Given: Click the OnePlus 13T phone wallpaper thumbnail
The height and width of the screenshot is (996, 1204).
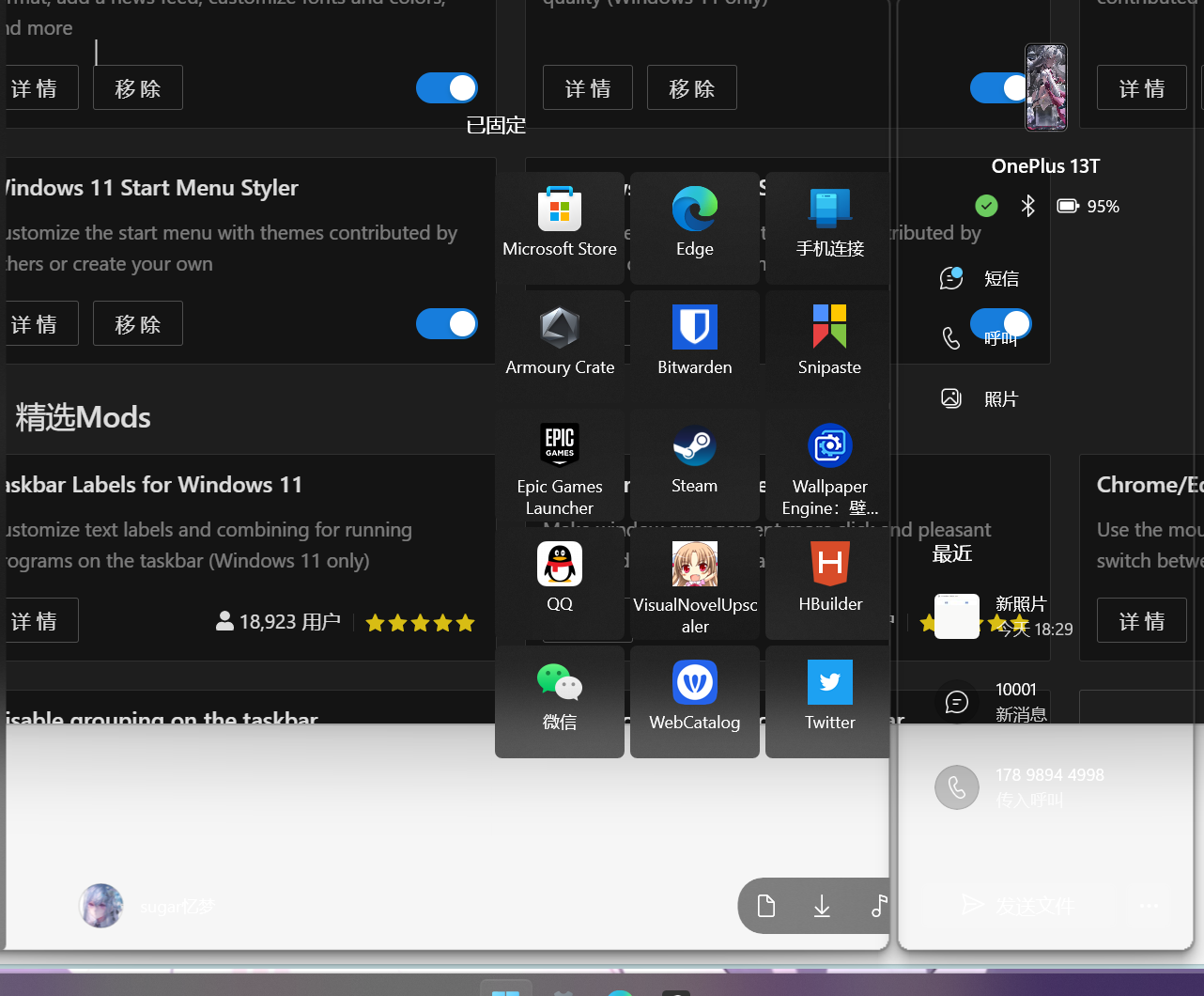Looking at the screenshot, I should pyautogui.click(x=1045, y=87).
